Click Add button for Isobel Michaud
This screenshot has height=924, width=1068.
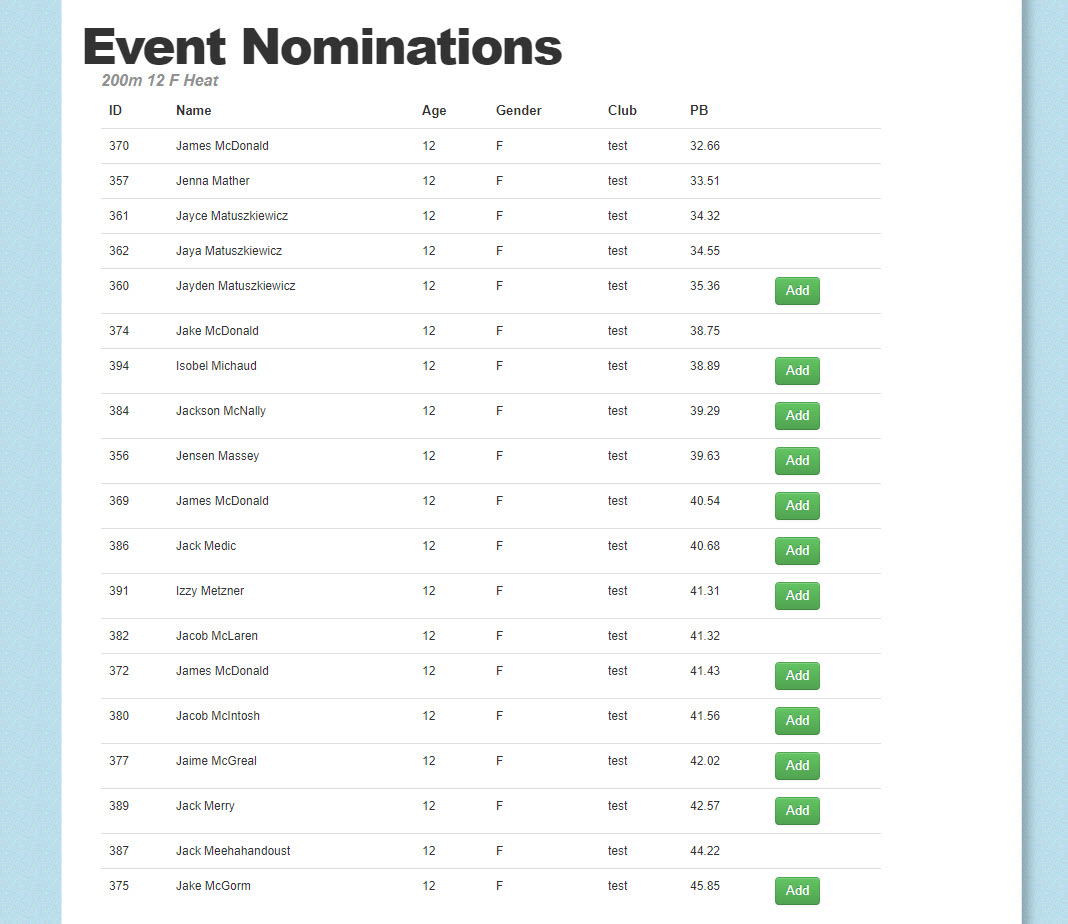(797, 371)
